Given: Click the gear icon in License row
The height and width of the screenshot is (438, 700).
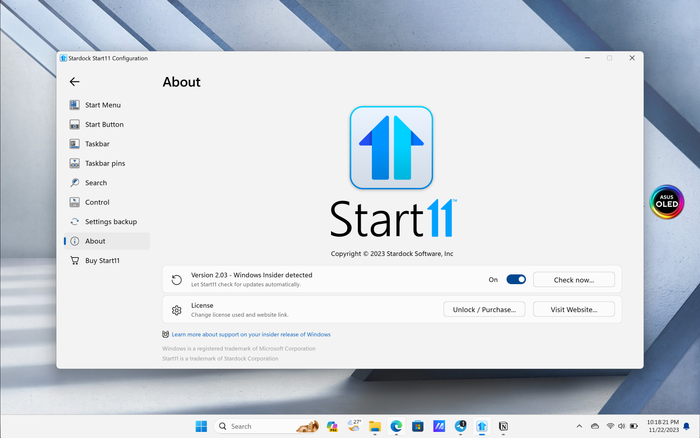Looking at the screenshot, I should 177,310.
